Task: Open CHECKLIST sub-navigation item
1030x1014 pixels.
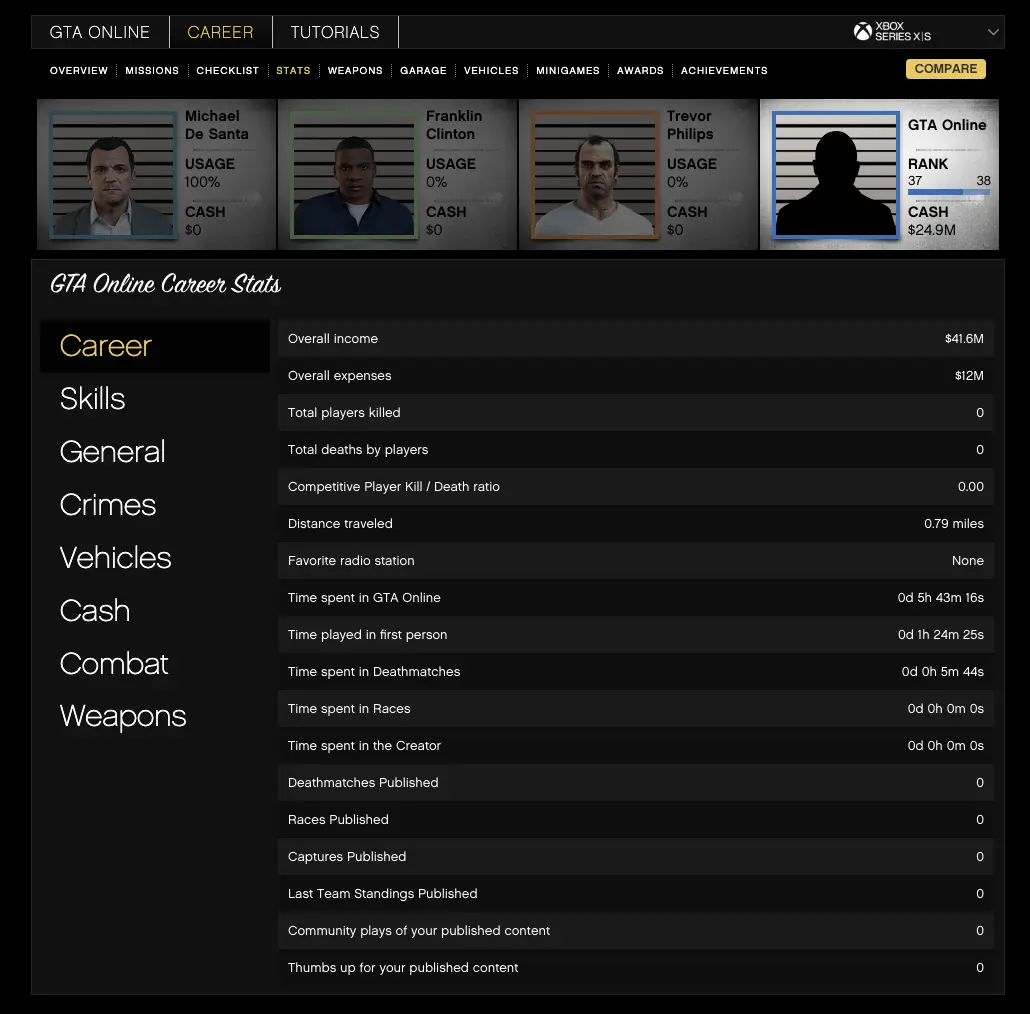Action: [x=227, y=70]
